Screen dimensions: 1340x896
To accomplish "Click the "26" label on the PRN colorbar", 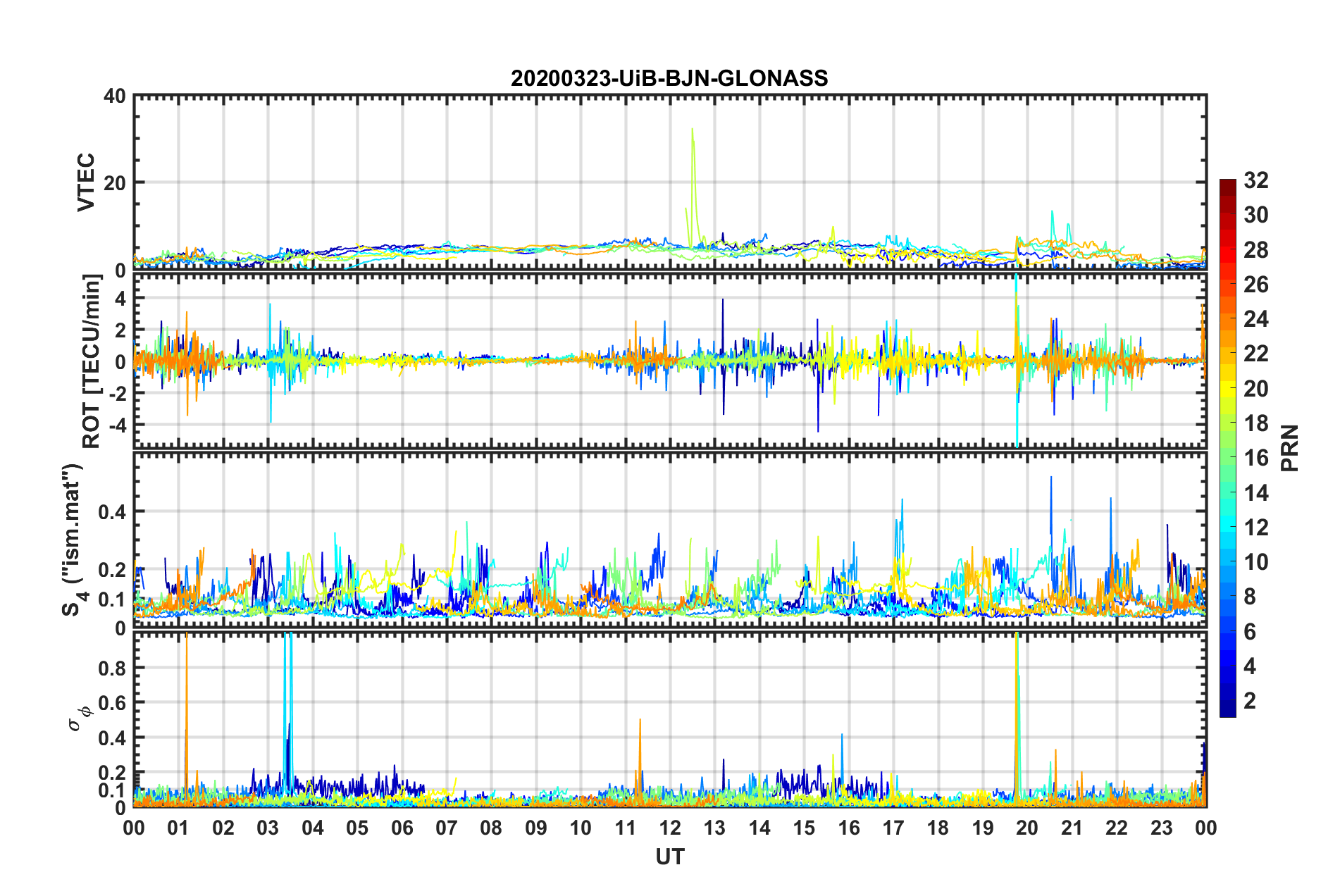I will 1256,285.
